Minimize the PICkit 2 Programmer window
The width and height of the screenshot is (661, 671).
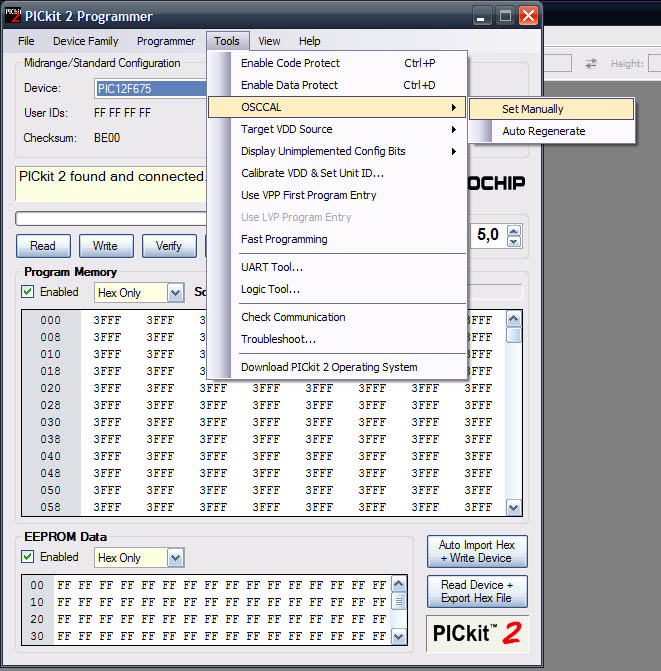(482, 16)
